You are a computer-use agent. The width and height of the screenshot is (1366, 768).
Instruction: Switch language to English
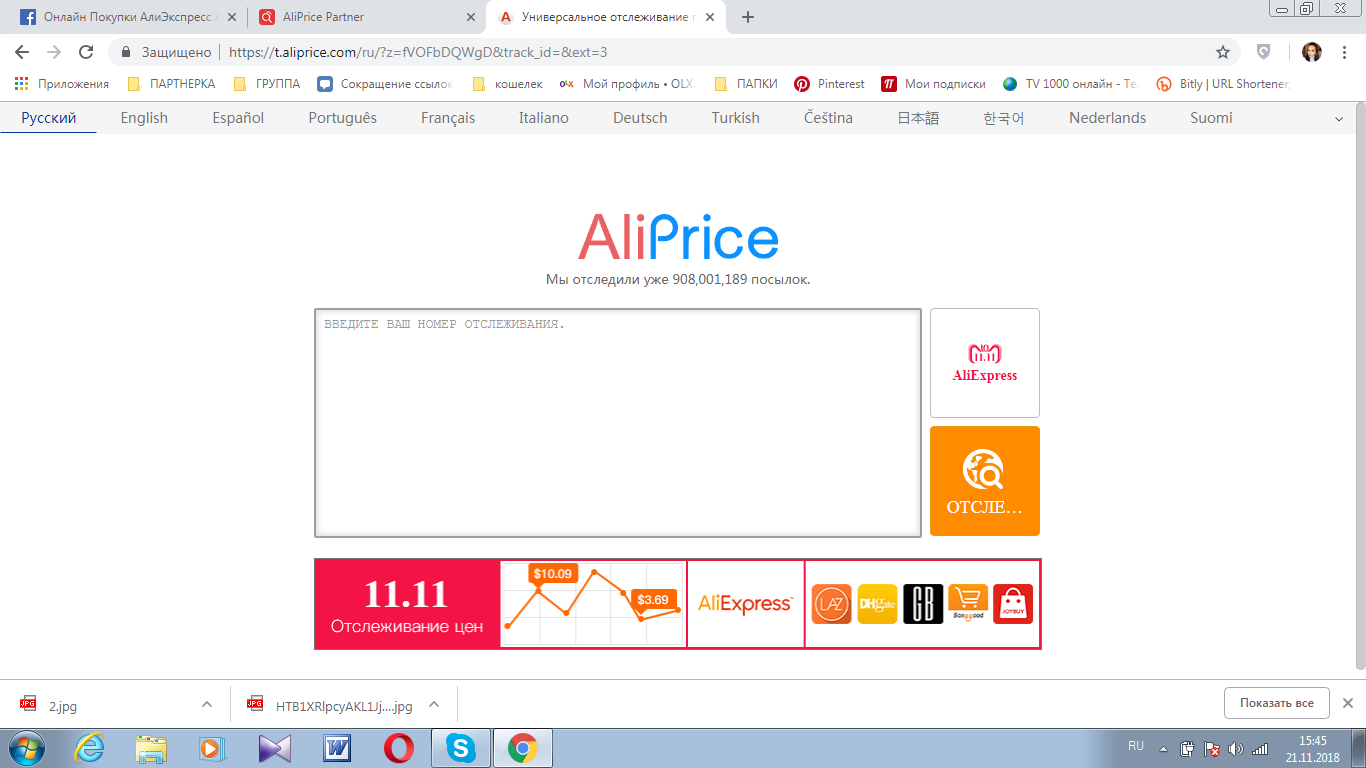click(144, 118)
